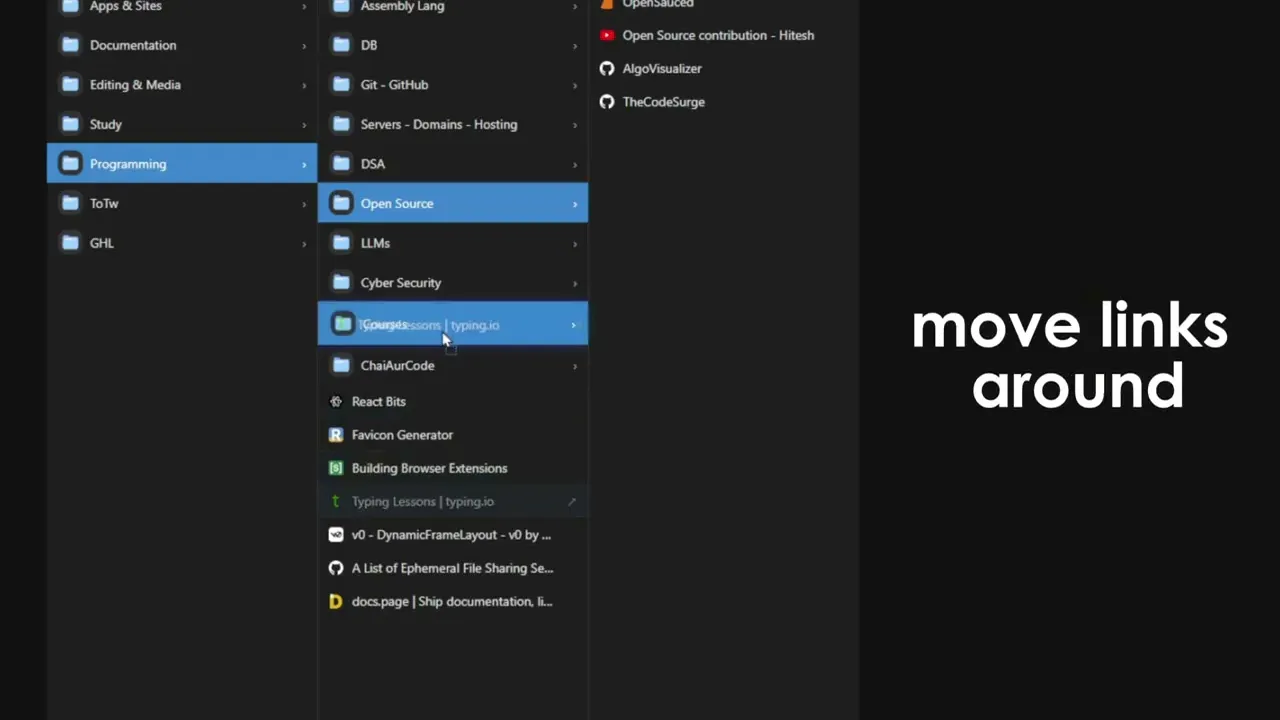The height and width of the screenshot is (720, 1280).
Task: Expand the Documentation folder arrow
Action: (304, 46)
